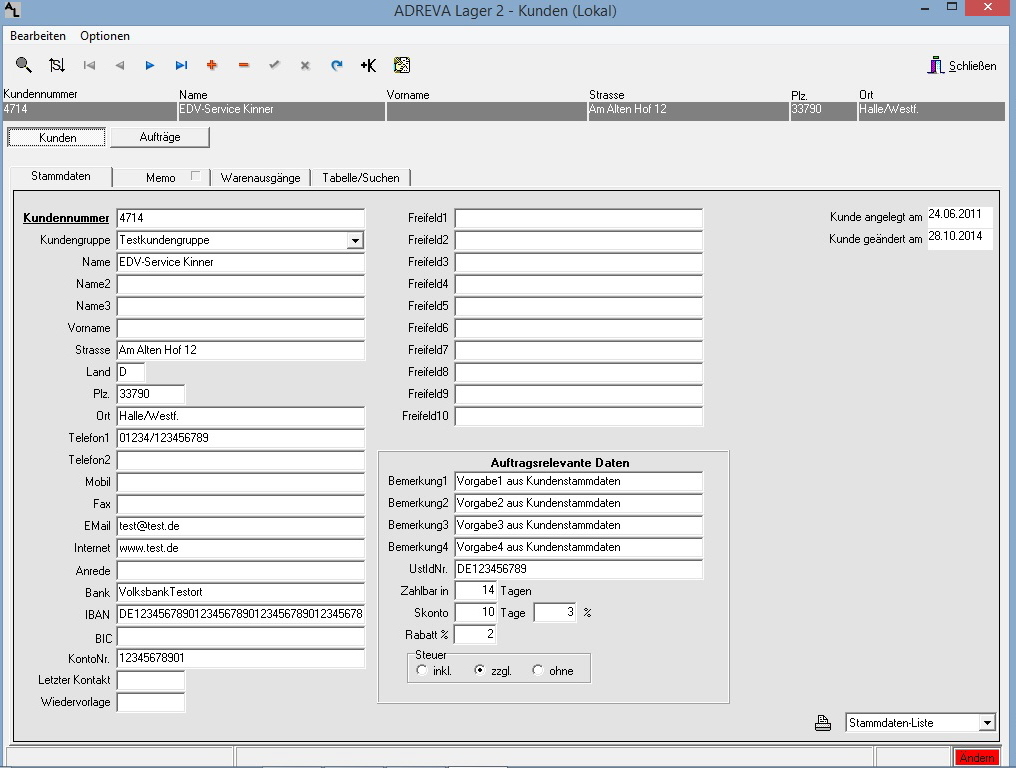Click the Name field EDV-Service Kinner
The height and width of the screenshot is (768, 1016).
click(x=240, y=262)
